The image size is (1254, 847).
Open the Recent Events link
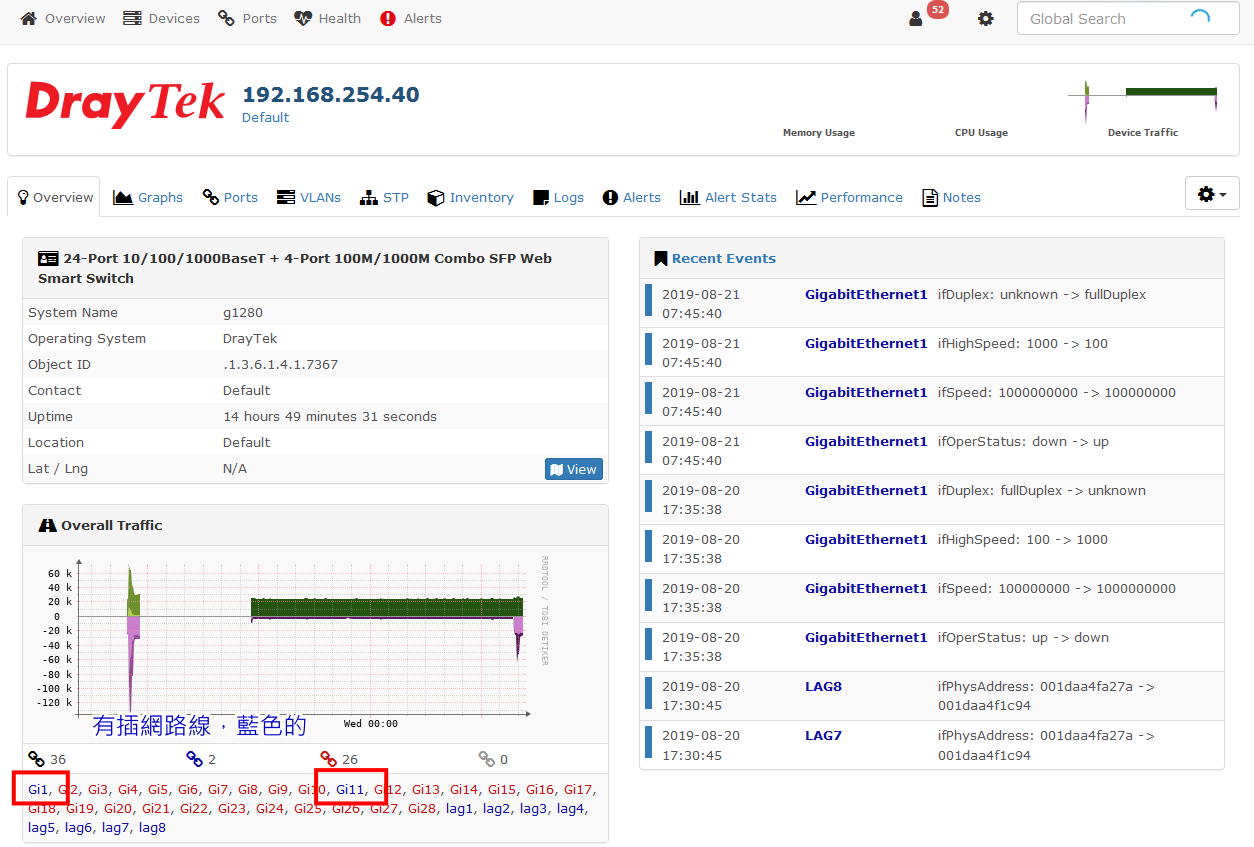[723, 258]
